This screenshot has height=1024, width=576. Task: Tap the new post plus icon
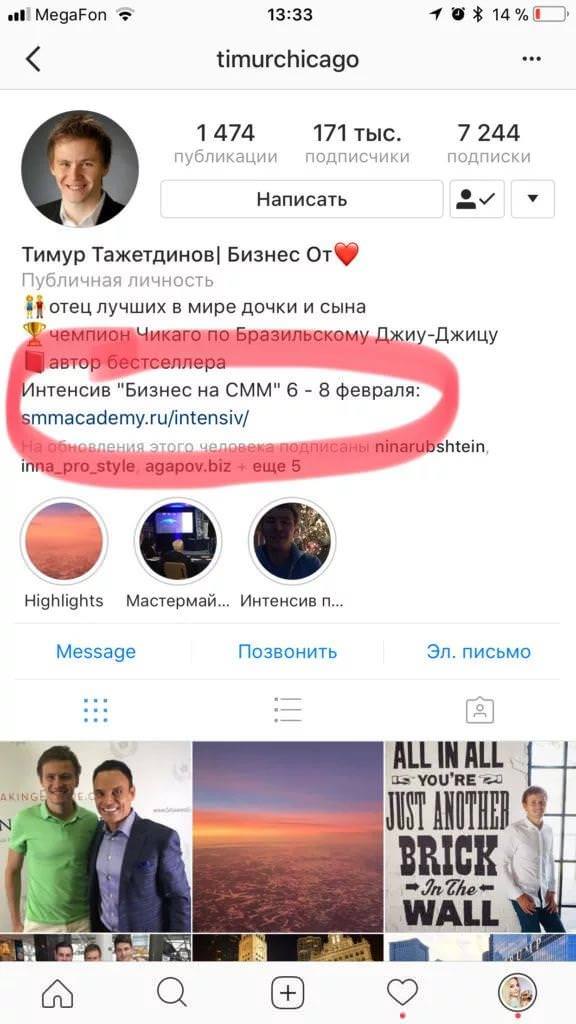tap(287, 994)
